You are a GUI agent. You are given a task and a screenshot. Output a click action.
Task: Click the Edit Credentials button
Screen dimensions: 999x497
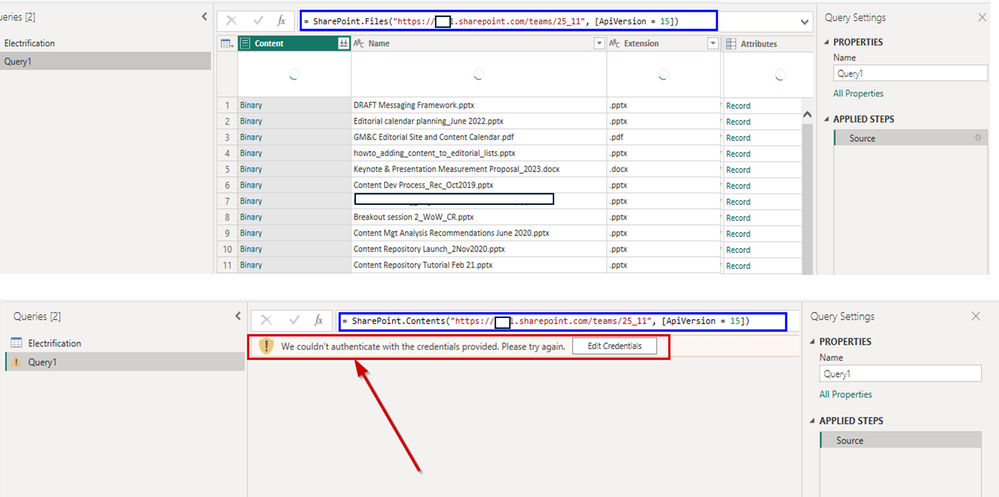[614, 346]
